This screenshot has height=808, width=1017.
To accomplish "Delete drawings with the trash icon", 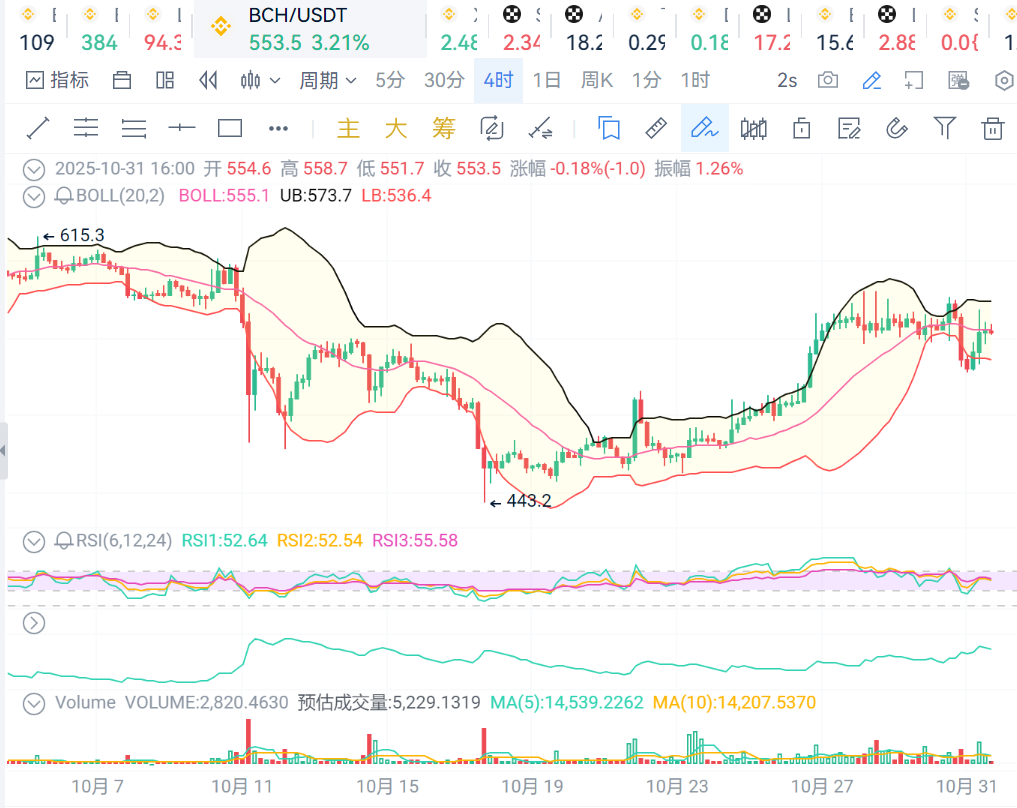I will [x=992, y=128].
